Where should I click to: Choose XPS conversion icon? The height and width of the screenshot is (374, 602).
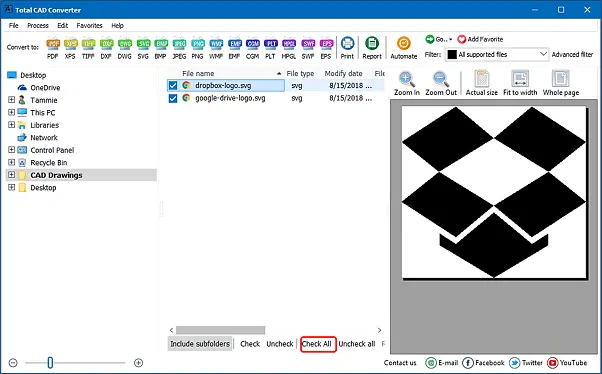(70, 48)
